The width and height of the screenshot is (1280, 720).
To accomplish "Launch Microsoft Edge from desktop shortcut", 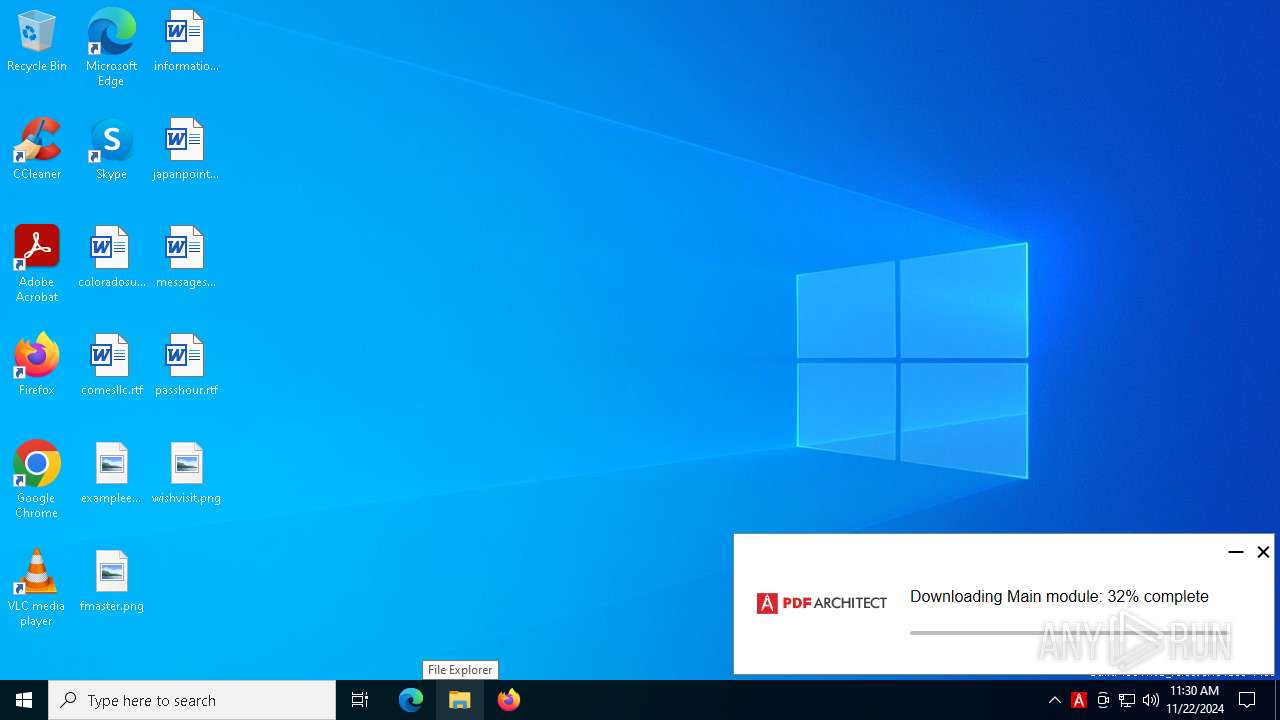I will coord(111,48).
